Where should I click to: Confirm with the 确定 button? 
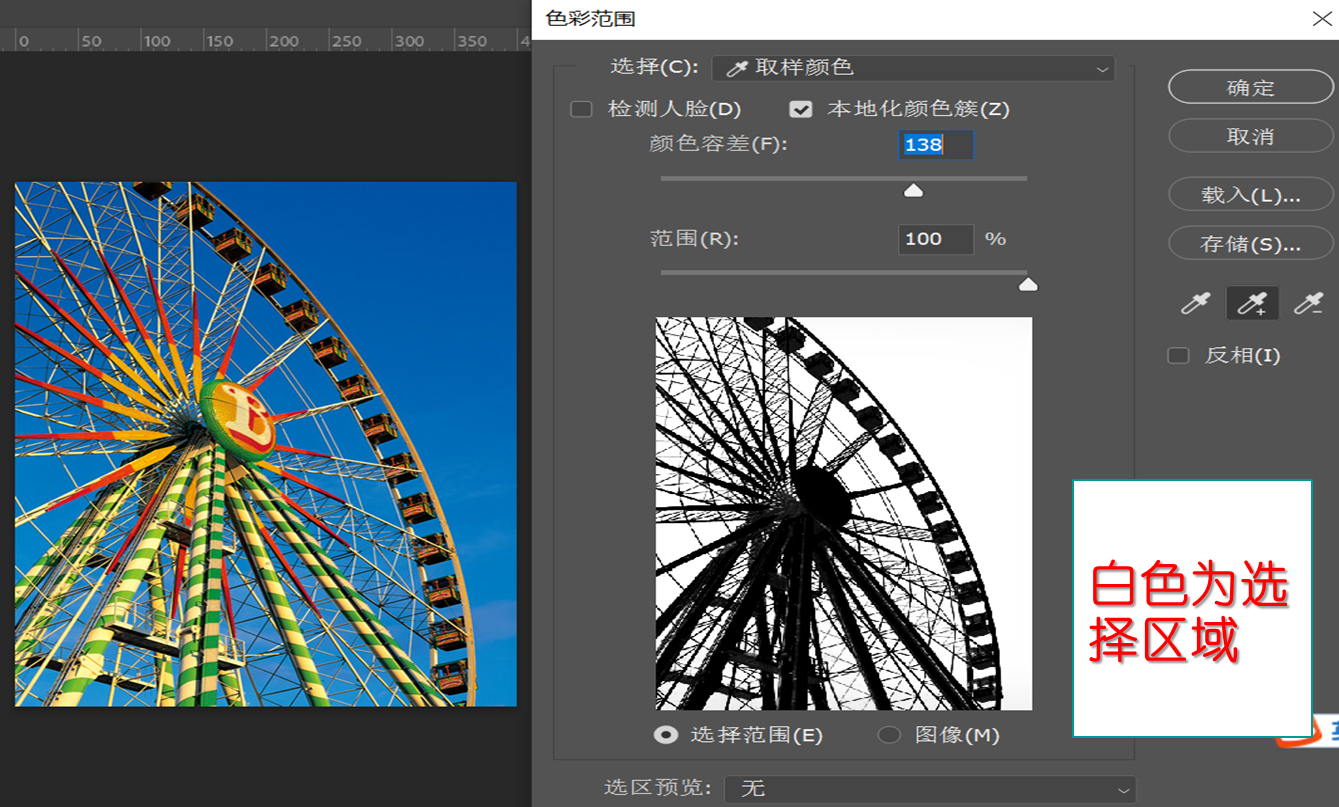click(x=1250, y=87)
